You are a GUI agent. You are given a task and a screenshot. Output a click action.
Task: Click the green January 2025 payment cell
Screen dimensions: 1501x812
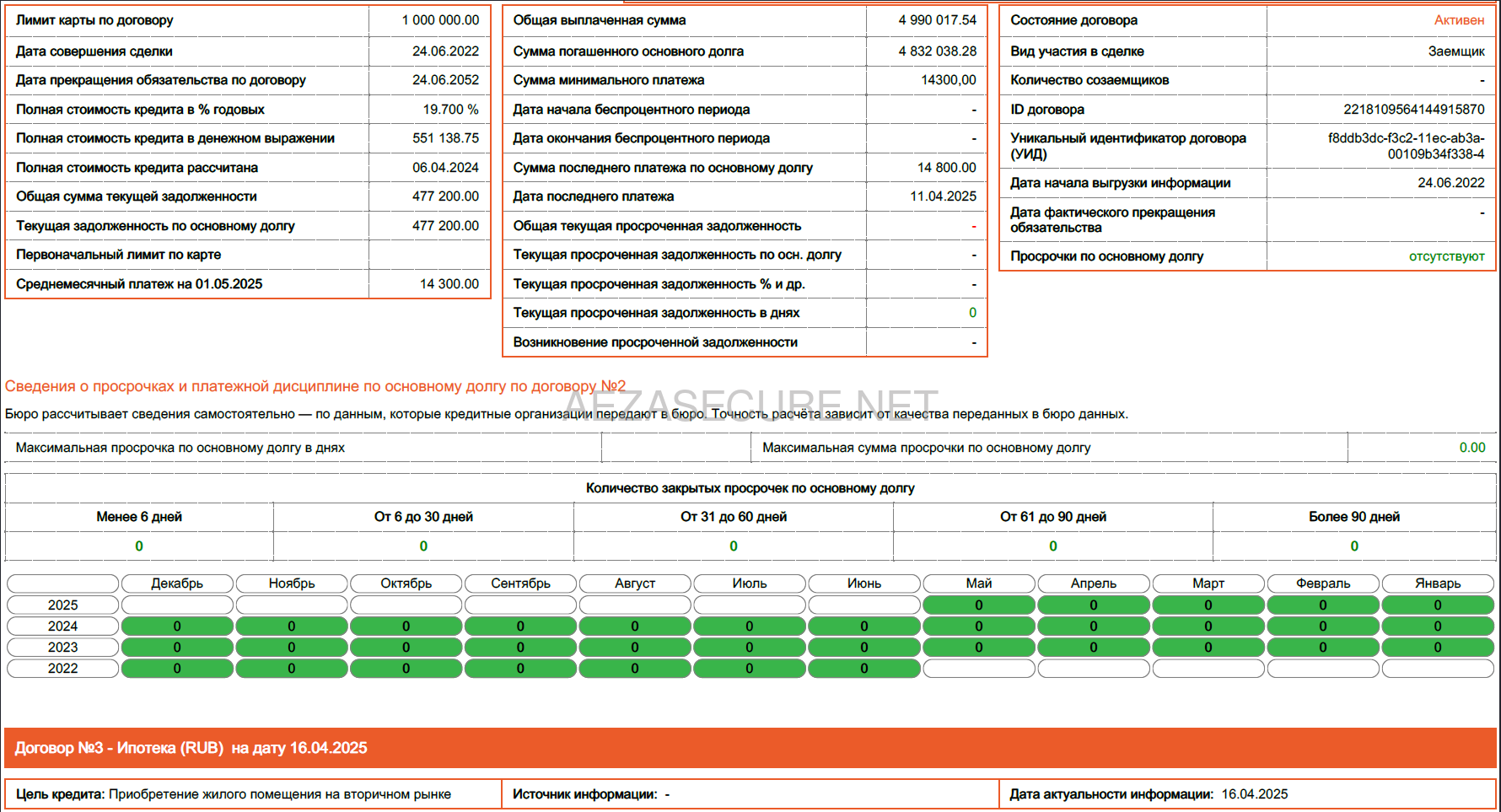pos(1438,605)
